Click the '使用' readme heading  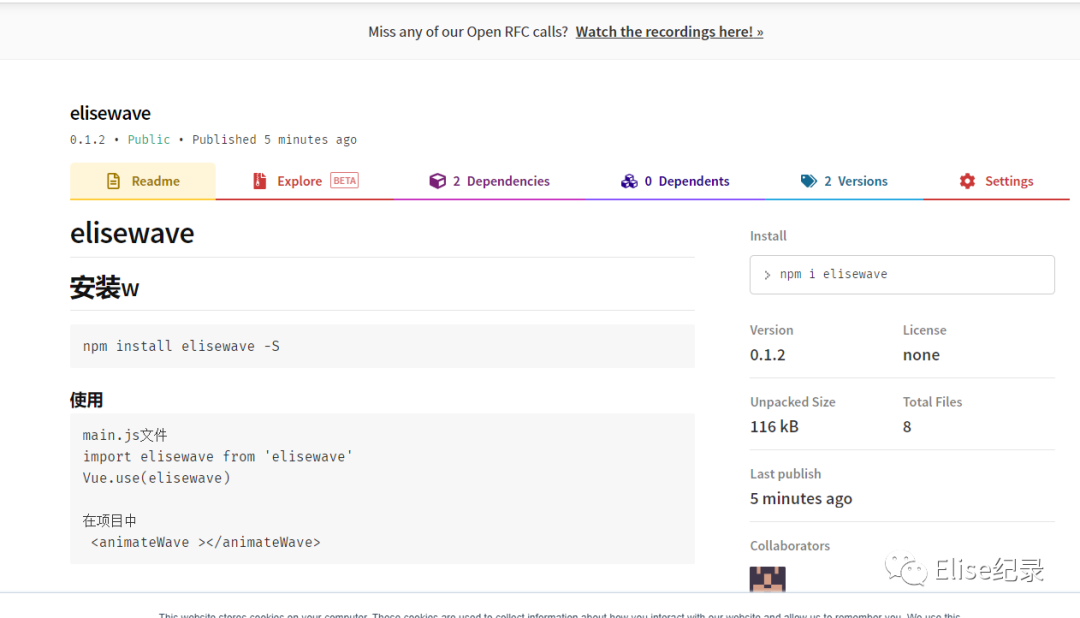point(86,400)
